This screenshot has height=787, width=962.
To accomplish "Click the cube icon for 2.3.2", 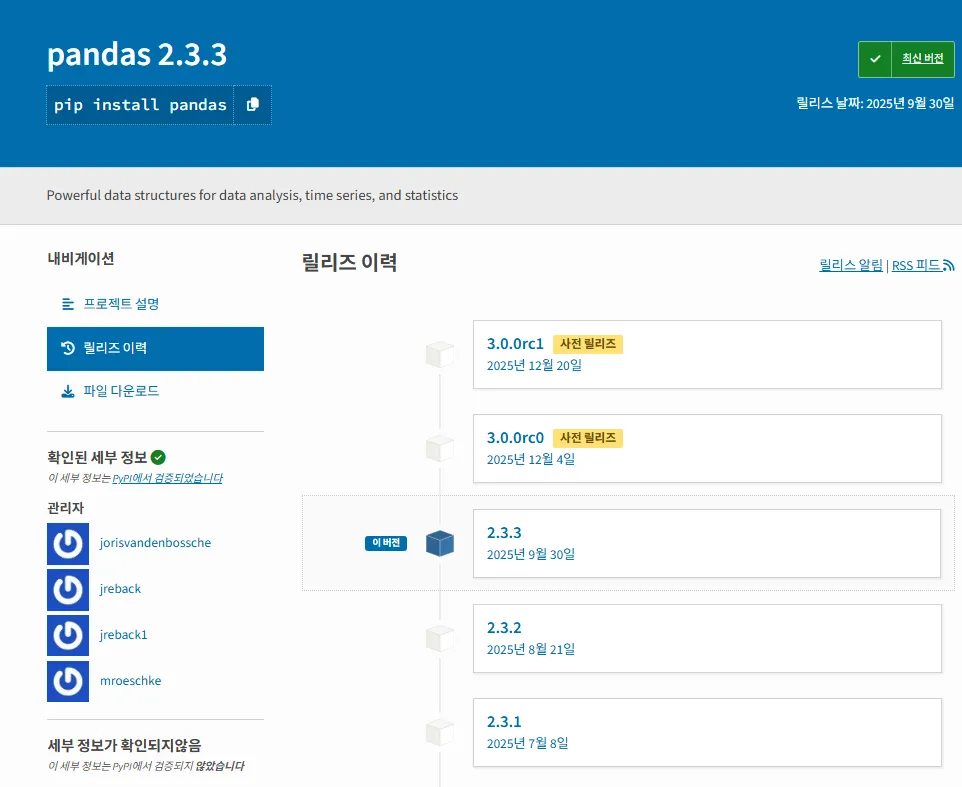I will coord(440,639).
